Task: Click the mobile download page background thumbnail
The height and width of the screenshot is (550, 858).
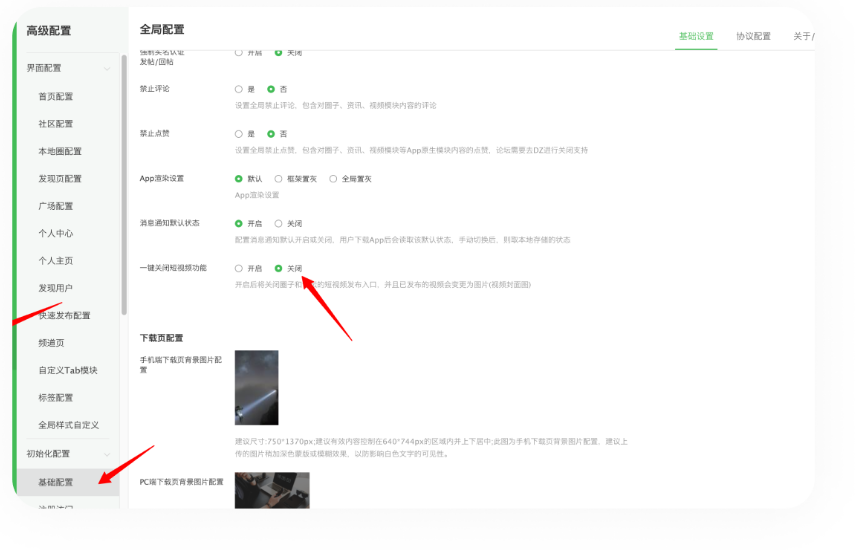Action: pos(256,388)
